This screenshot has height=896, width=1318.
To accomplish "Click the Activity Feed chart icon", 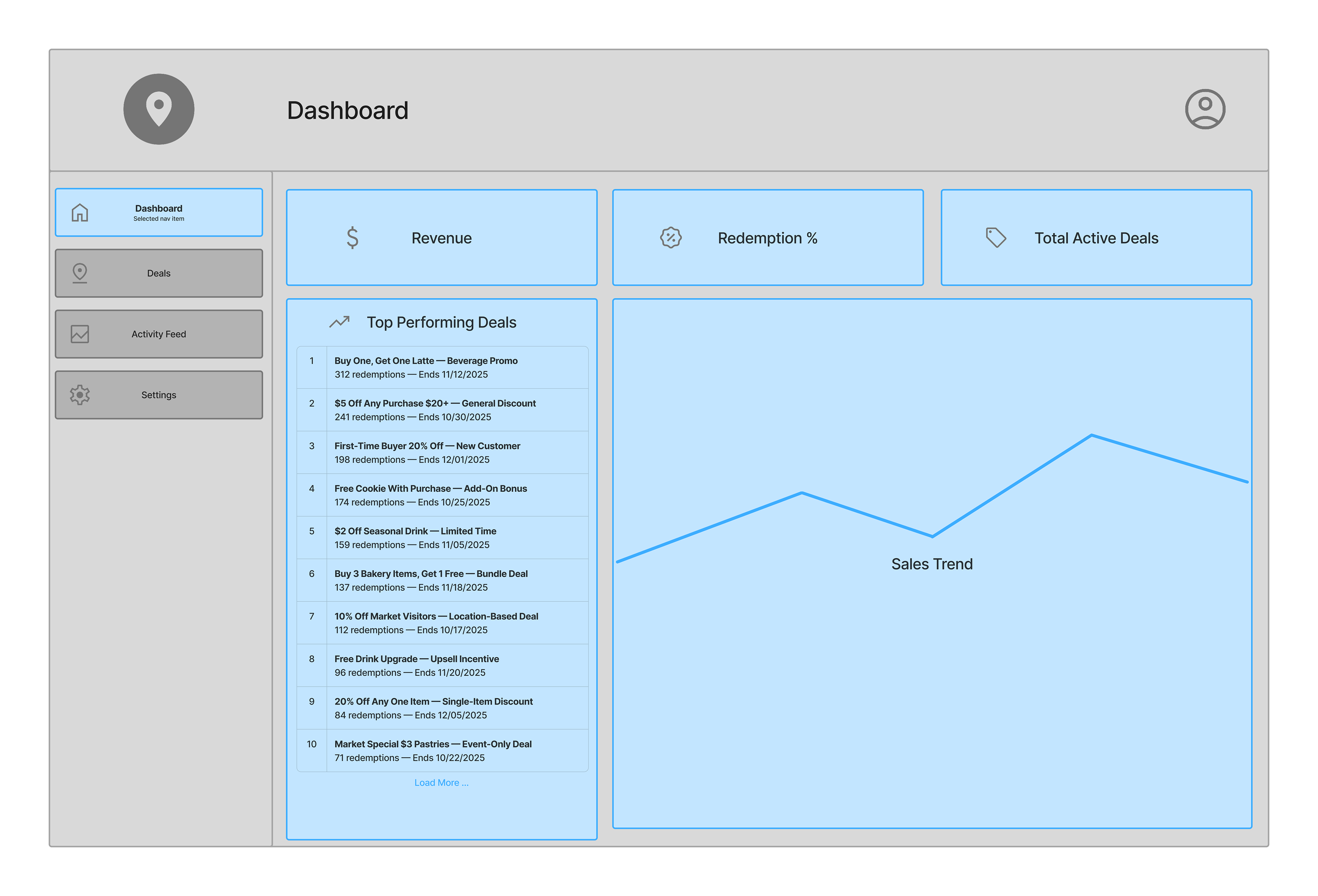I will (80, 334).
